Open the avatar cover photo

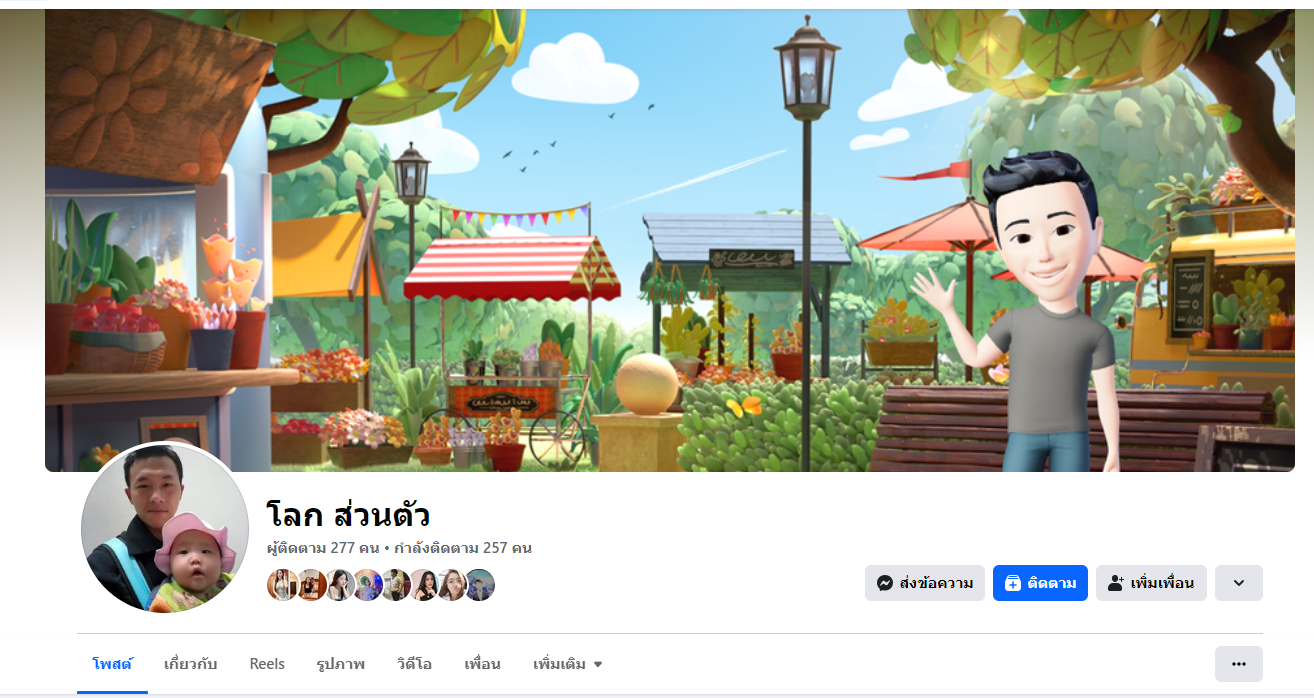point(670,240)
